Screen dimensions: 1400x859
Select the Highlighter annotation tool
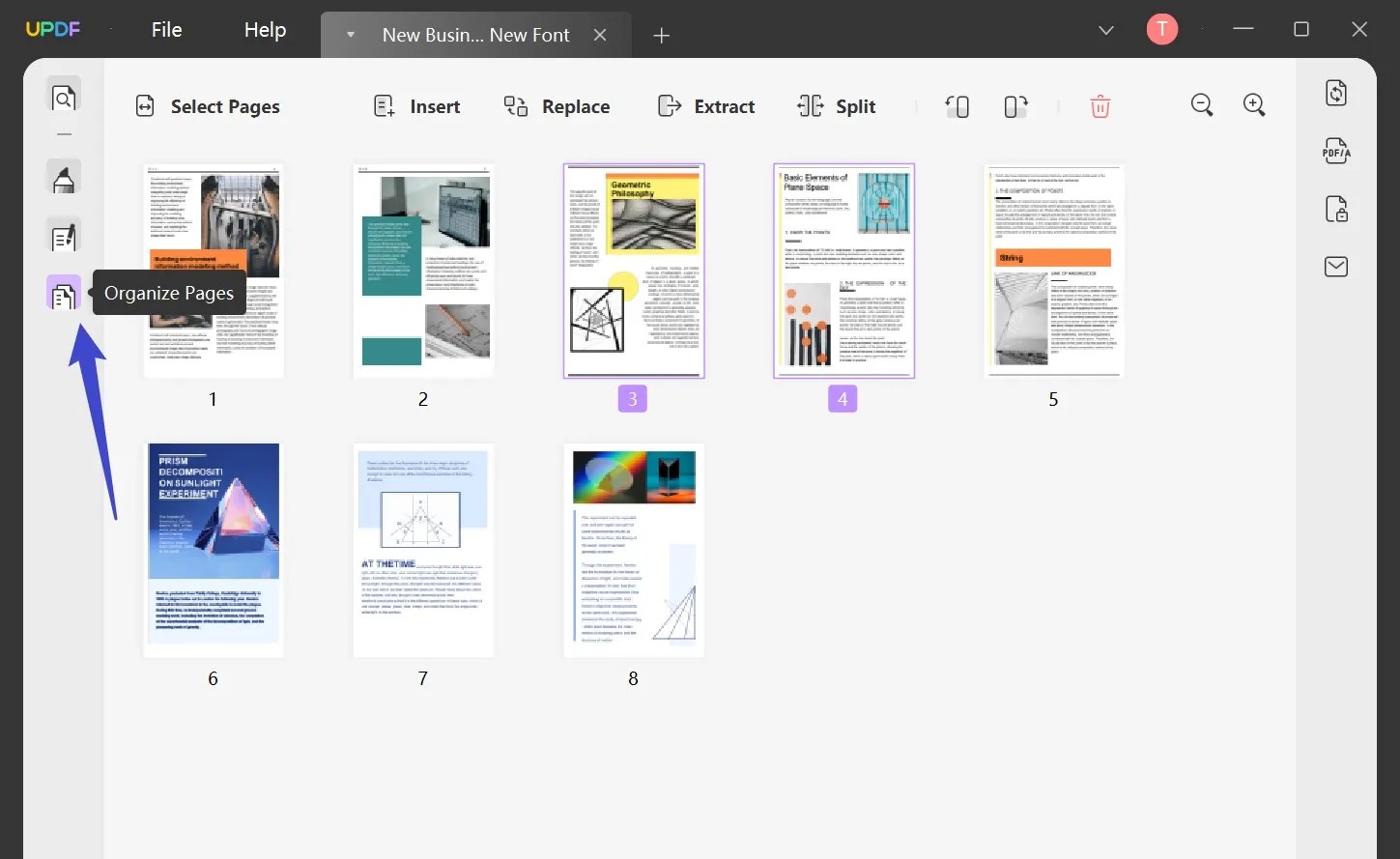[63, 177]
